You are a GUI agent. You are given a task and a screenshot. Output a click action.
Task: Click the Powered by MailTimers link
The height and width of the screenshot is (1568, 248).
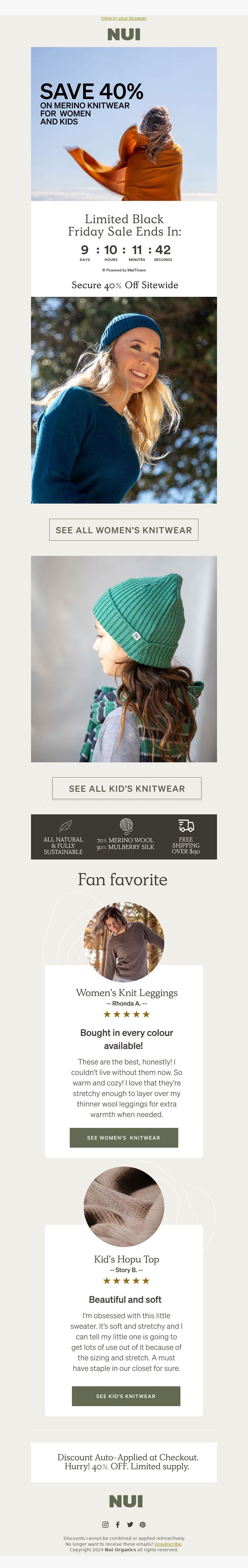pyautogui.click(x=124, y=270)
